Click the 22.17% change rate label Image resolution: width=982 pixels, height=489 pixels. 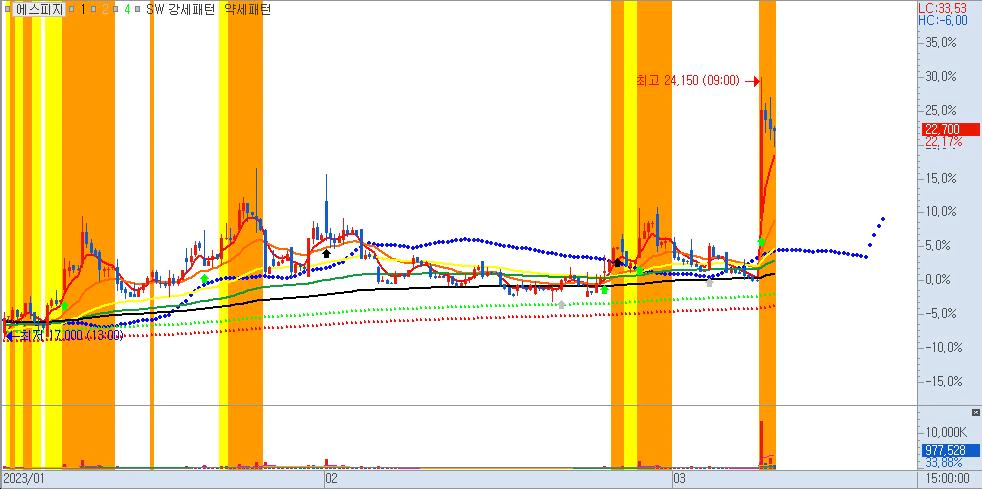click(944, 142)
